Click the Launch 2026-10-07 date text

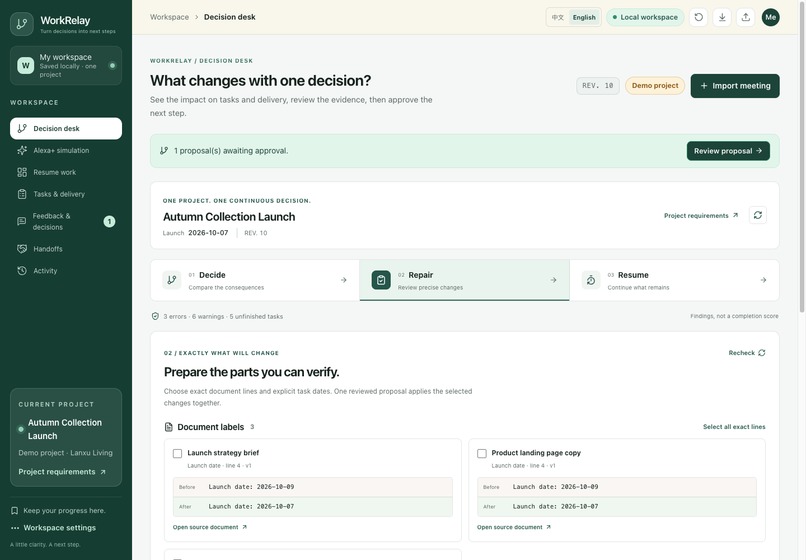tap(195, 233)
